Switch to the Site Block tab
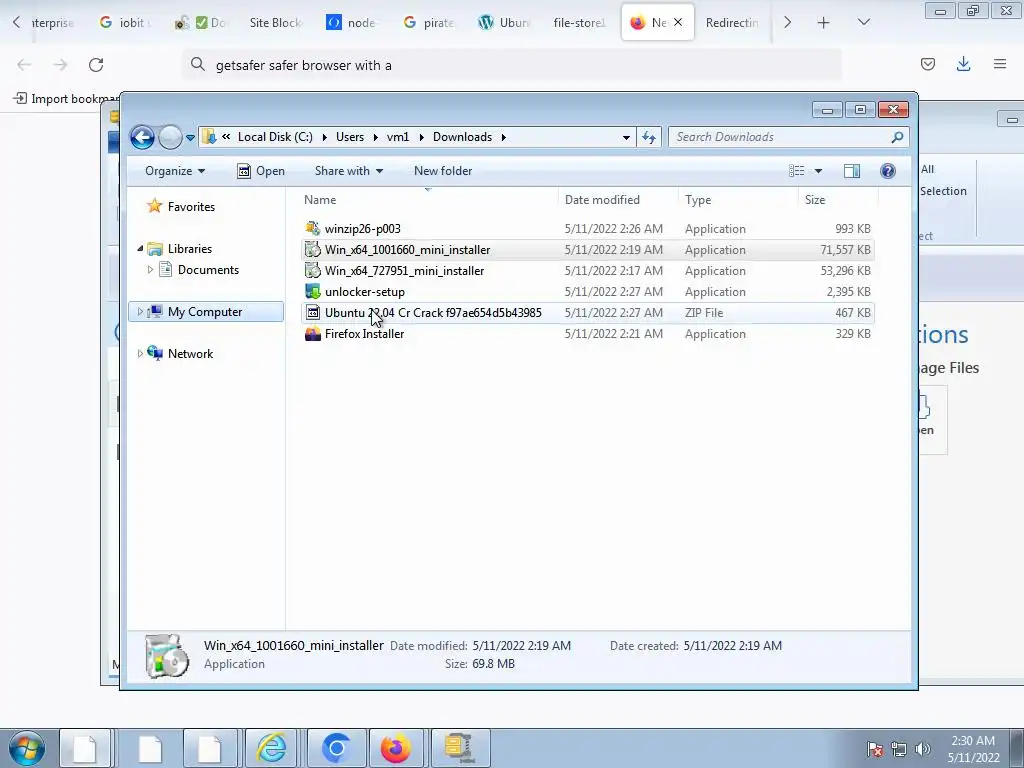The width and height of the screenshot is (1024, 768). point(274,23)
